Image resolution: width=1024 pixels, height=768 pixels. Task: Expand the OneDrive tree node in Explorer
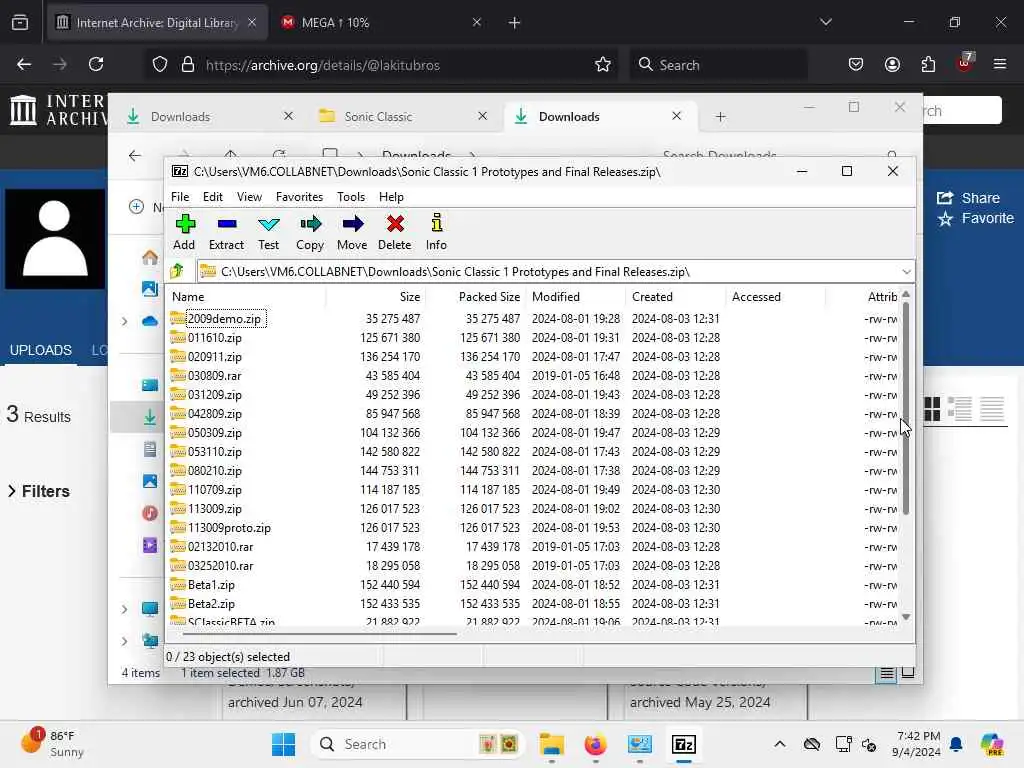pyautogui.click(x=124, y=321)
